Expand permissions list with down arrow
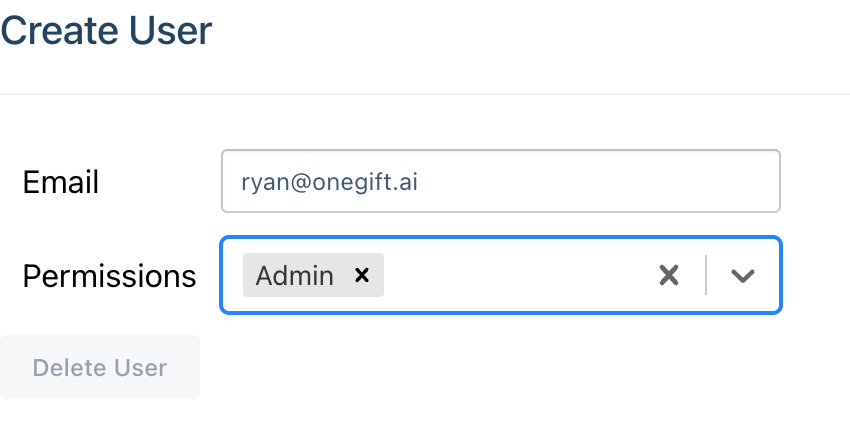The width and height of the screenshot is (850, 426). [x=743, y=275]
